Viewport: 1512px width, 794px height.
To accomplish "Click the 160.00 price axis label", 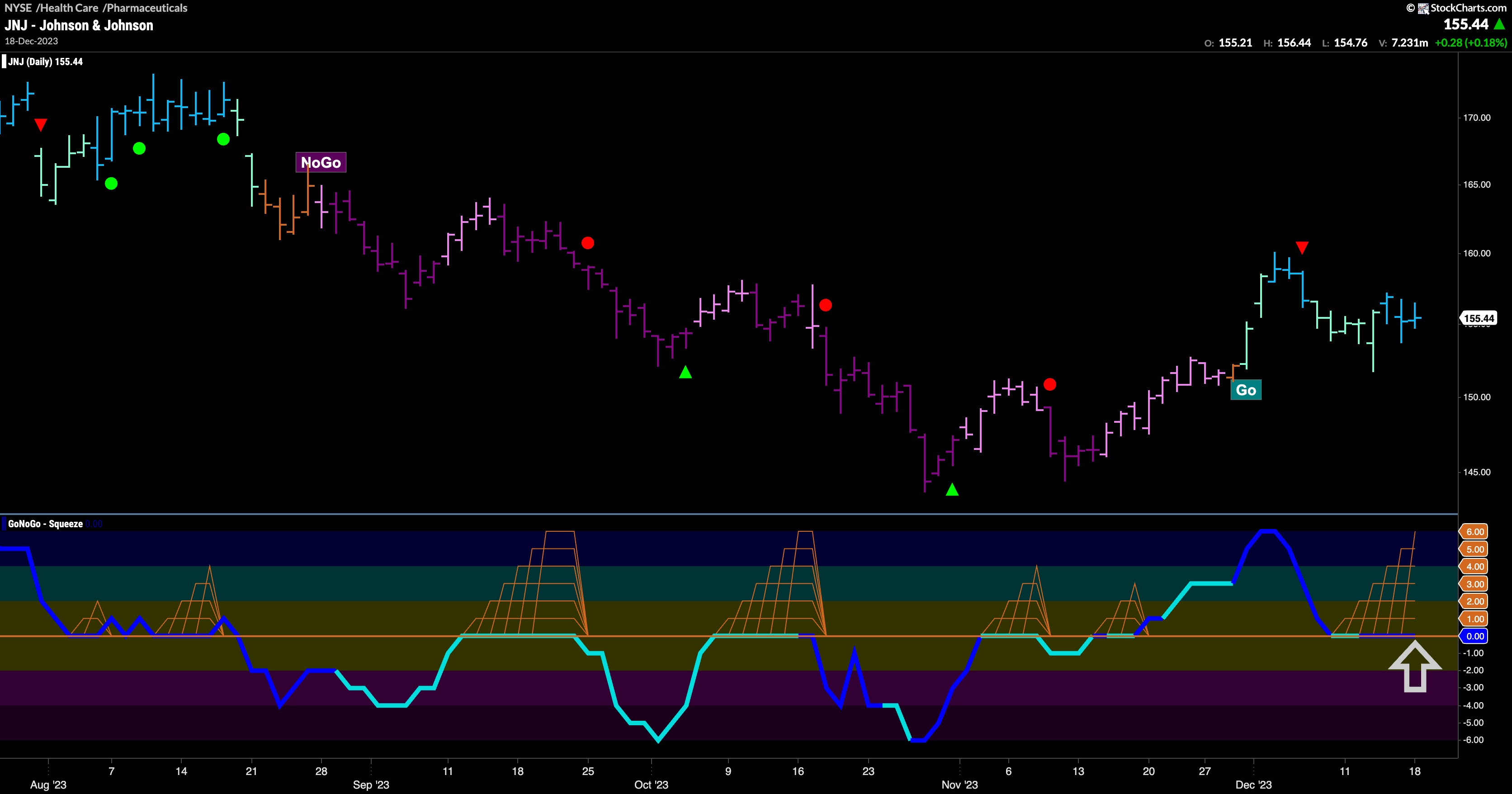I will [1476, 253].
